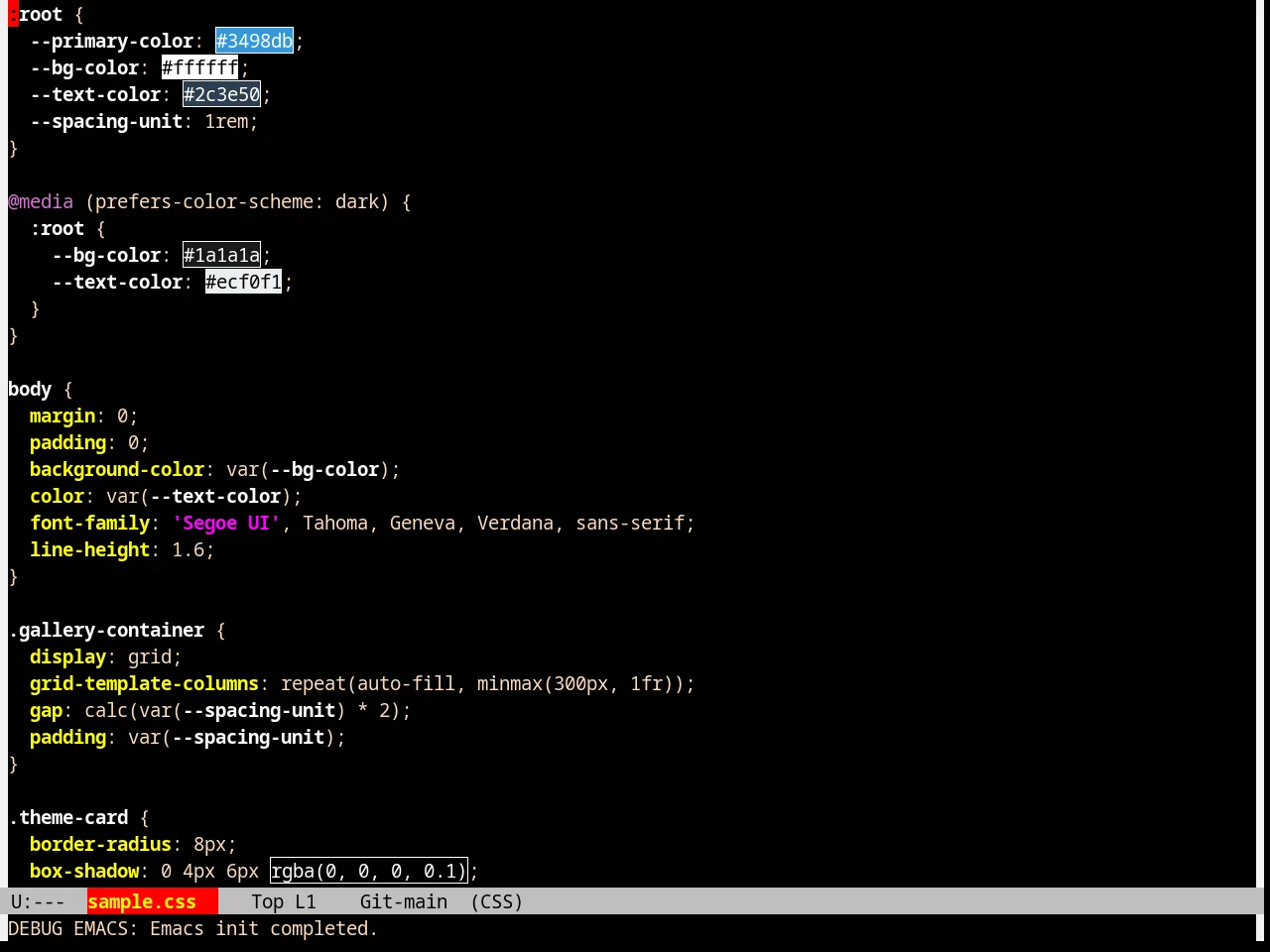Click the --spacing-unit declaration's 1rem value
The image size is (1270, 952).
[x=226, y=121]
